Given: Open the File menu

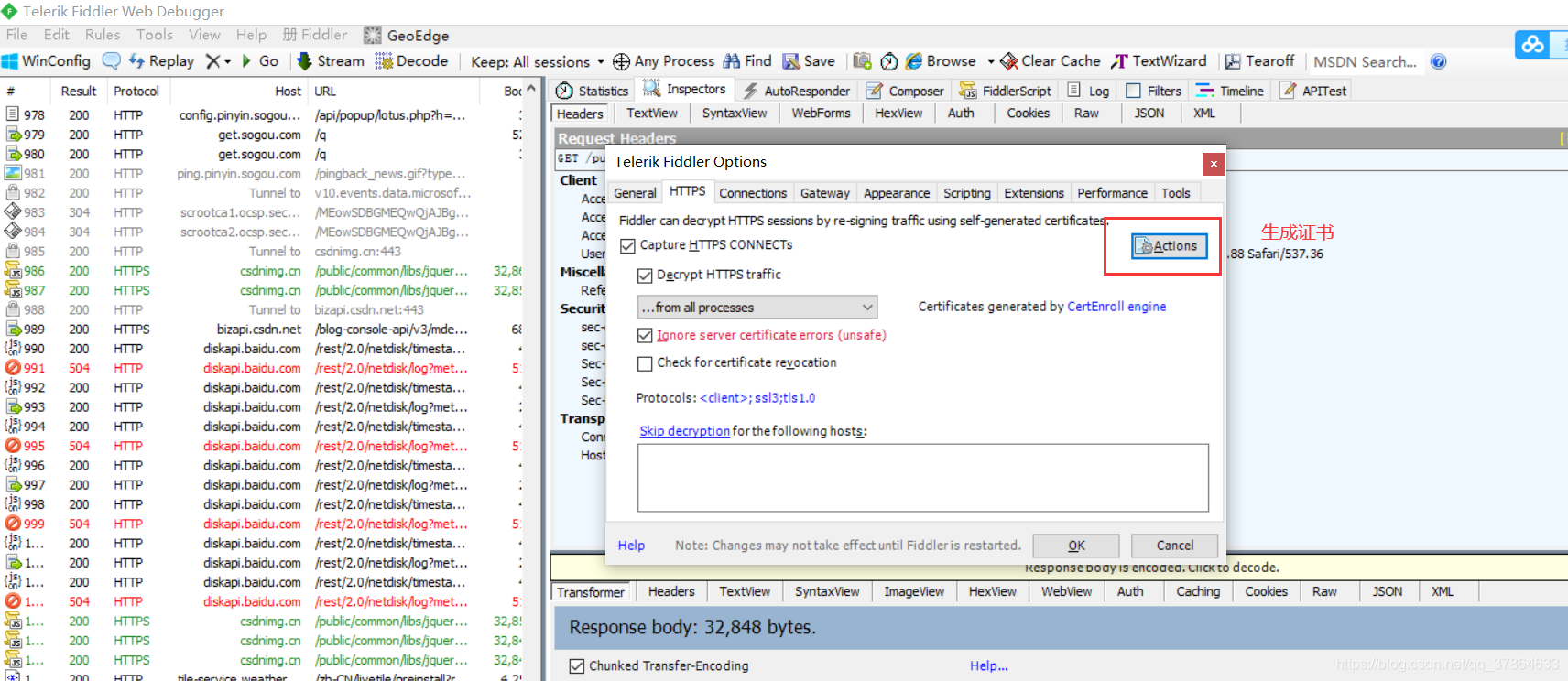Looking at the screenshot, I should point(16,35).
